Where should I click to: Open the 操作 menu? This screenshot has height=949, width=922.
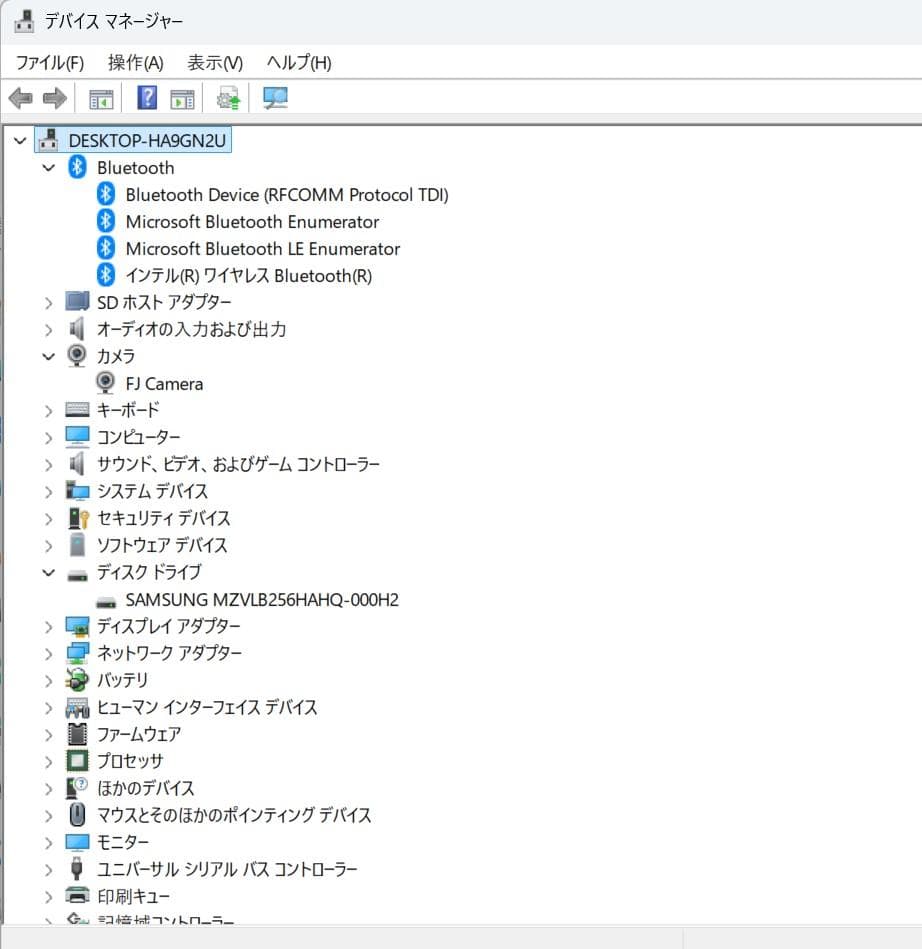coord(133,62)
